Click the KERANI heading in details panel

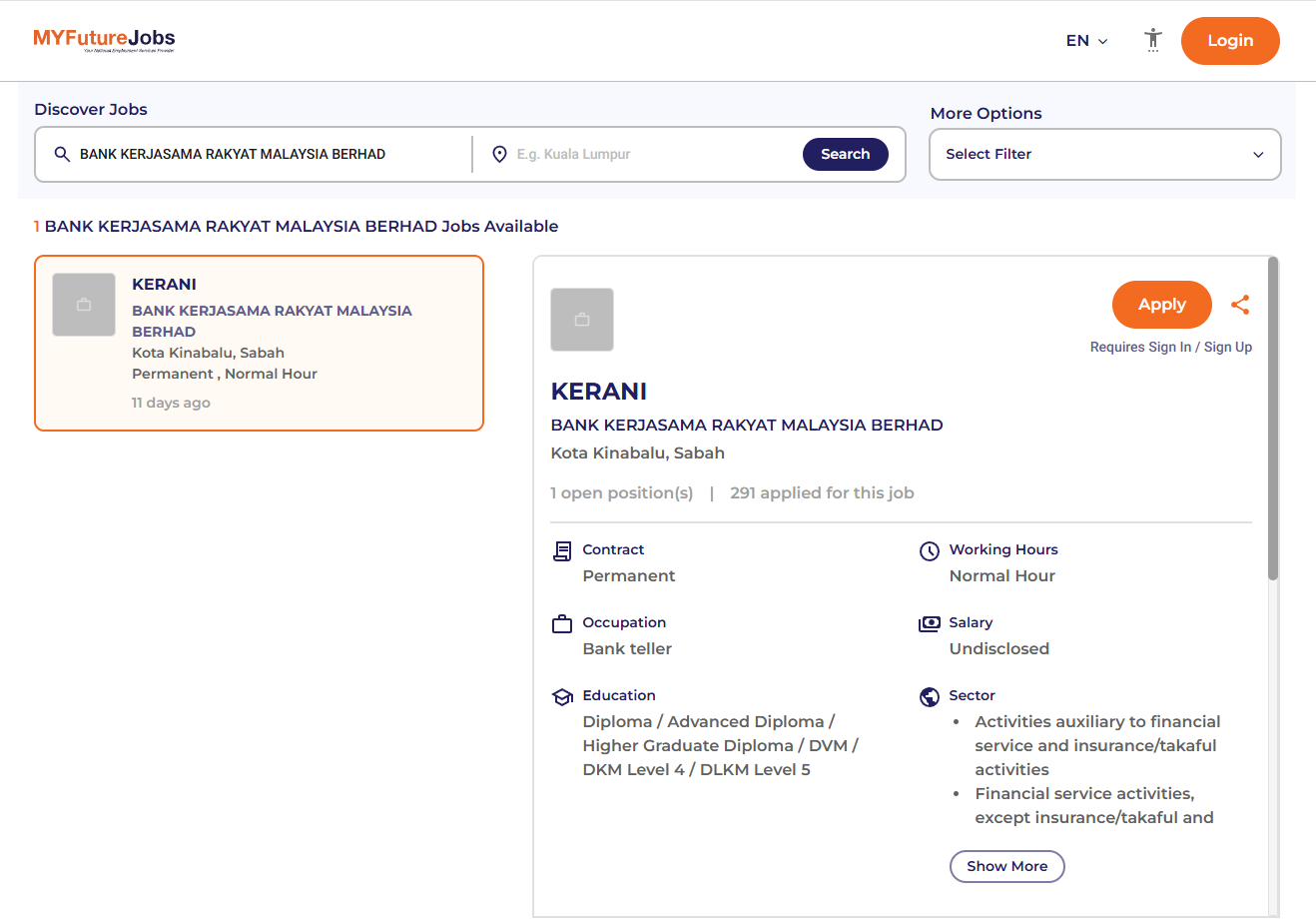(x=599, y=392)
